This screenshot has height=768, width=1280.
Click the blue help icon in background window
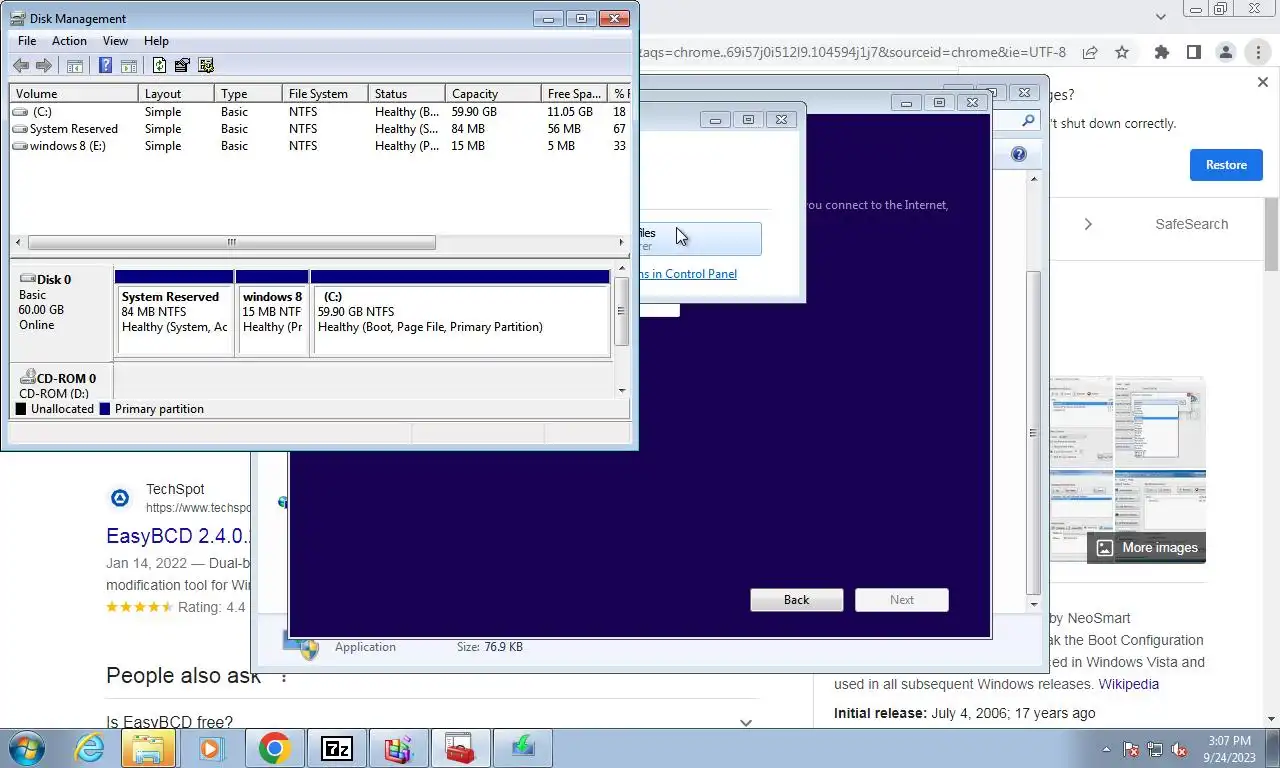click(1019, 154)
